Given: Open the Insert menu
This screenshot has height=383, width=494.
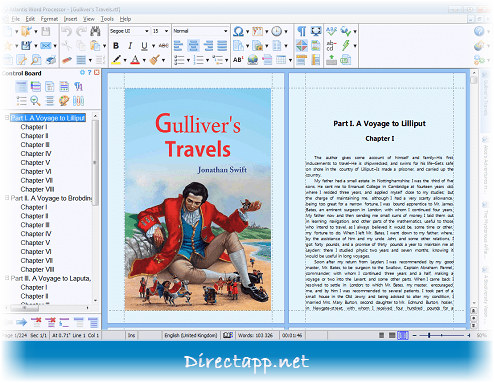Looking at the screenshot, I should coord(70,19).
